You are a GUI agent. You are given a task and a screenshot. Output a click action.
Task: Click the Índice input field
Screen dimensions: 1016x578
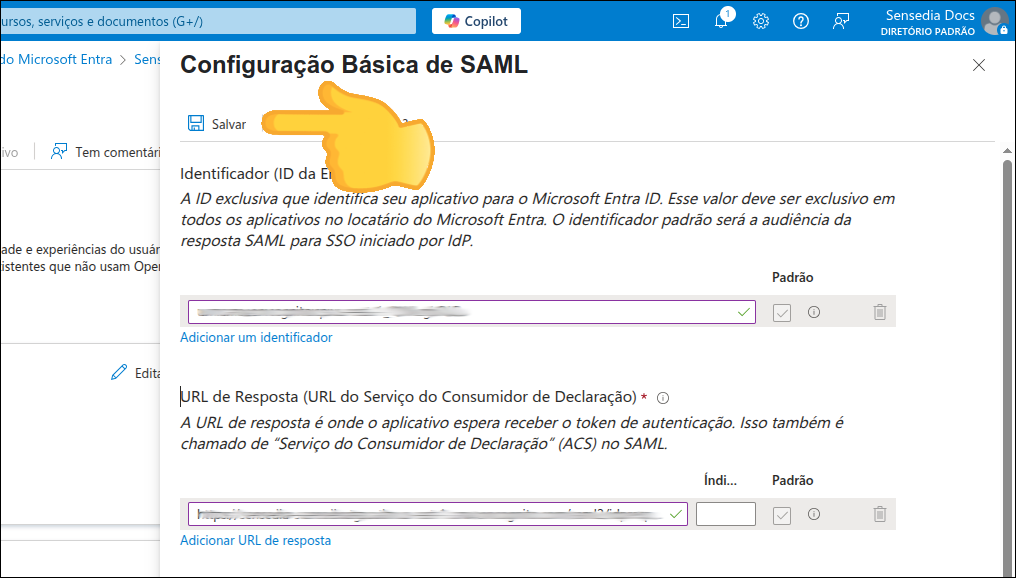tap(725, 513)
